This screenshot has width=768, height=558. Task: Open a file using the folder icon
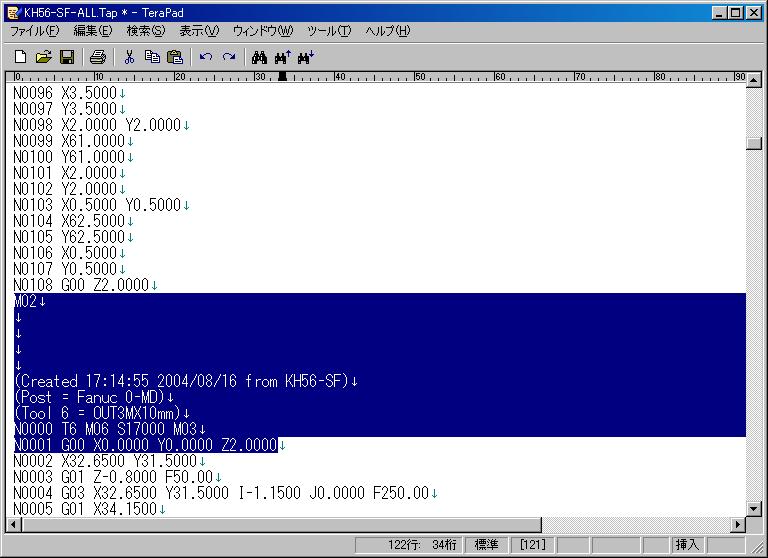44,57
